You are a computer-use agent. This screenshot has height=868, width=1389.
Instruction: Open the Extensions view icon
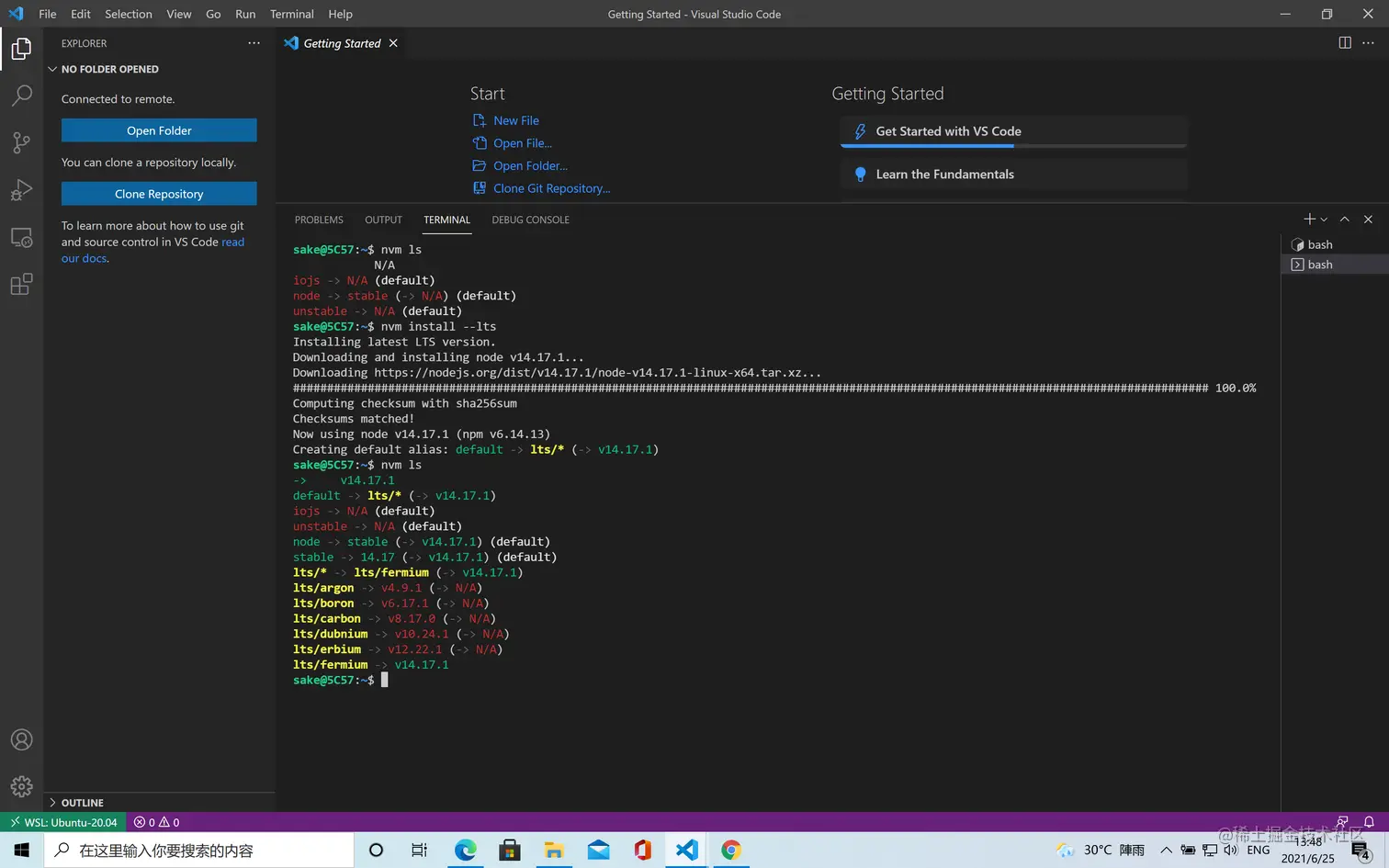pyautogui.click(x=21, y=285)
